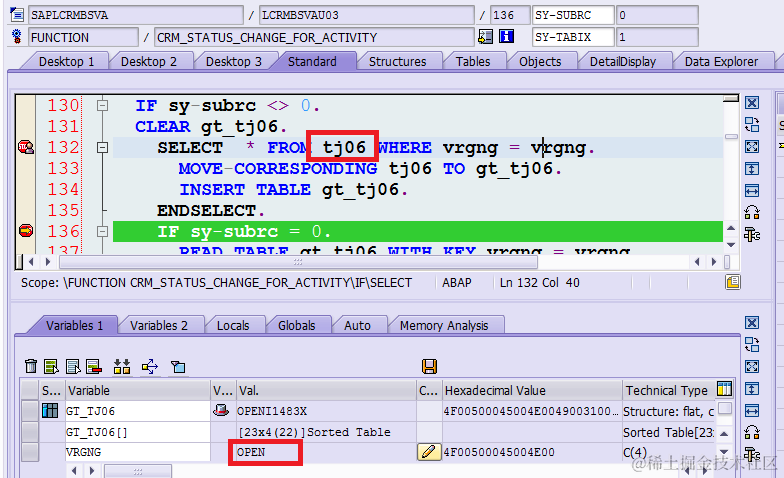Screen dimensions: 784x478
Task: Close the source code tool
Action: 752,102
